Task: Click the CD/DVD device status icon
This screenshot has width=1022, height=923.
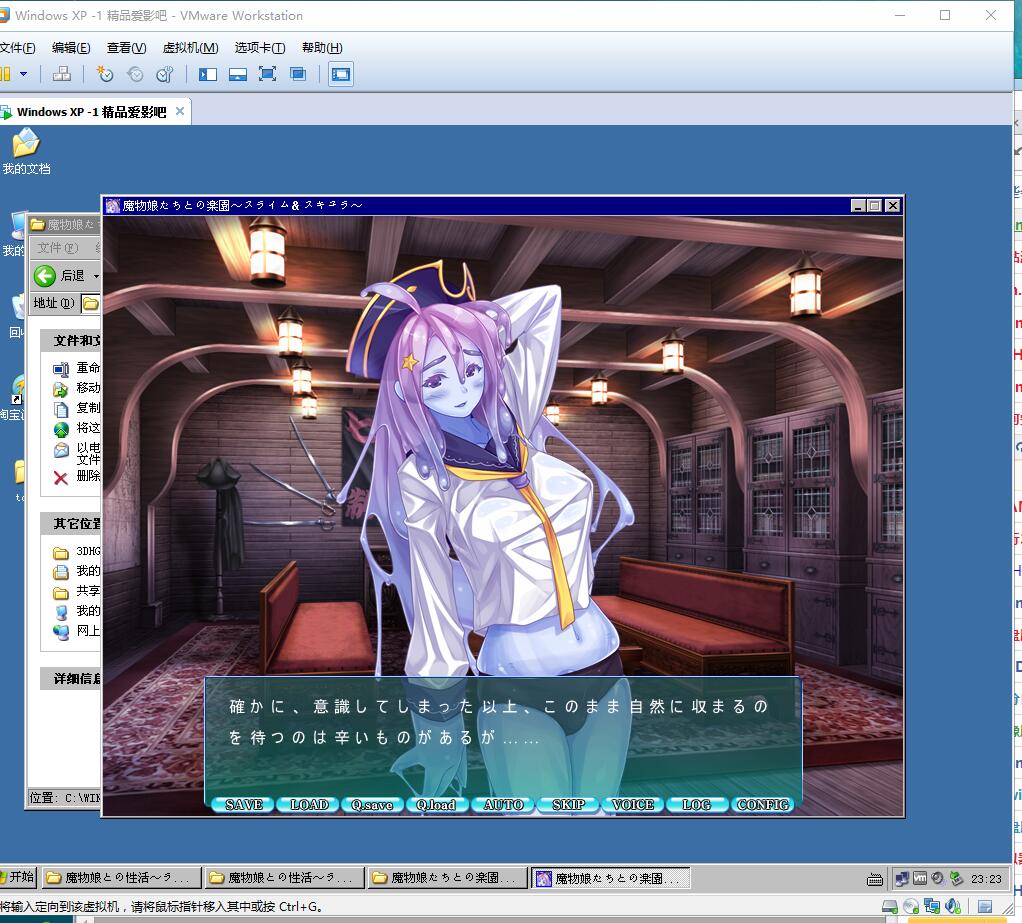Action: click(x=911, y=907)
